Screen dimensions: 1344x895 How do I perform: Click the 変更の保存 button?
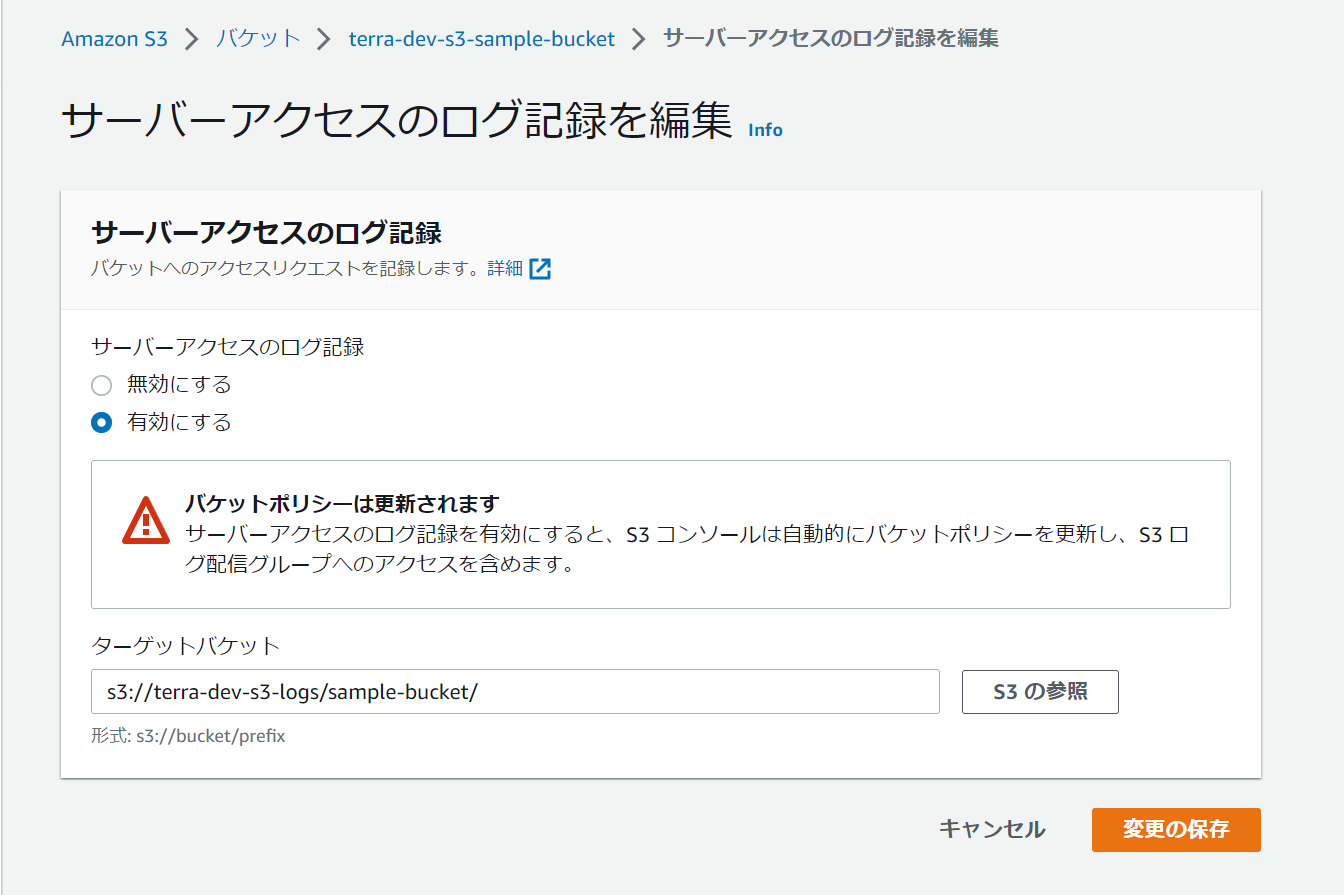point(1176,830)
